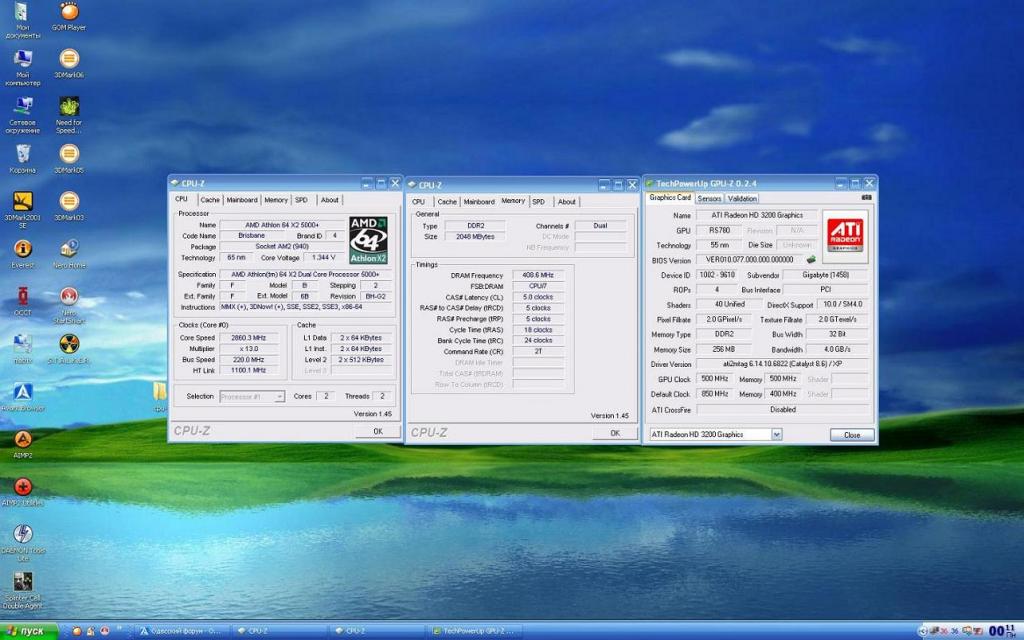Click the Socket AM2 (940) package field
The height and width of the screenshot is (640, 1024).
(281, 246)
